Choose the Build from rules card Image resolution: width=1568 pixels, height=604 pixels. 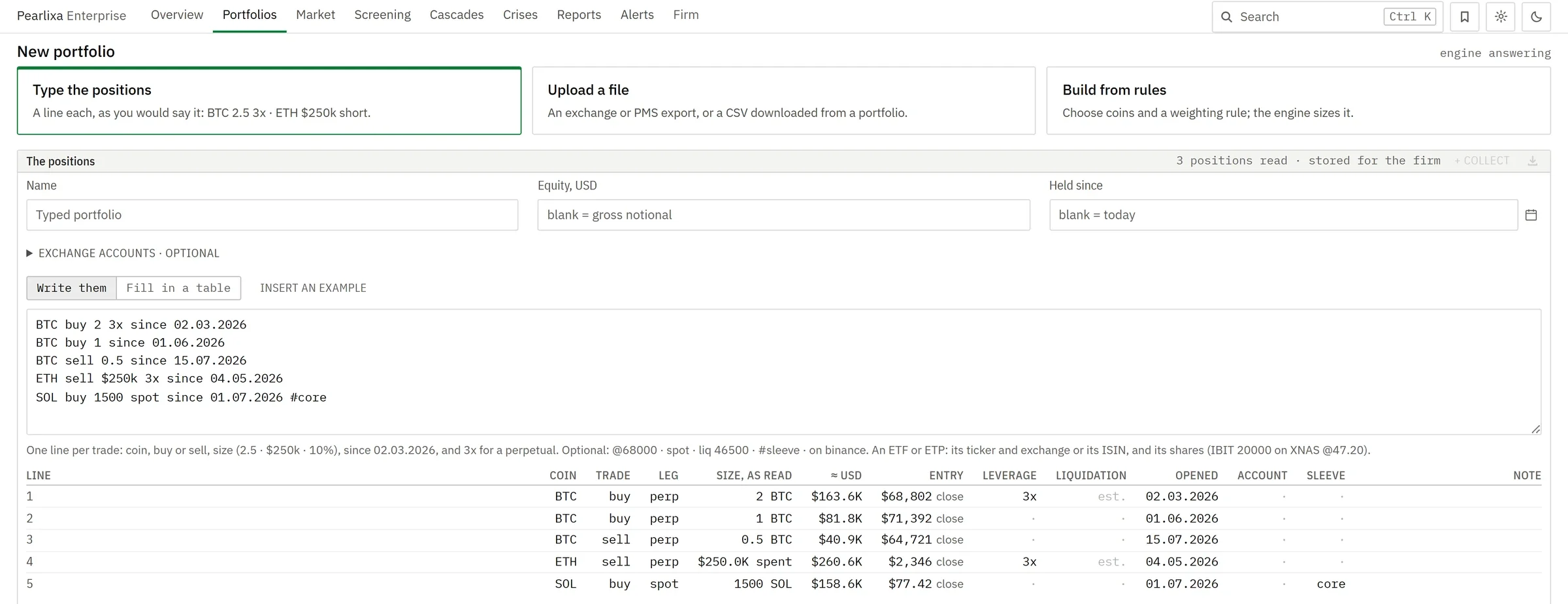tap(1298, 101)
